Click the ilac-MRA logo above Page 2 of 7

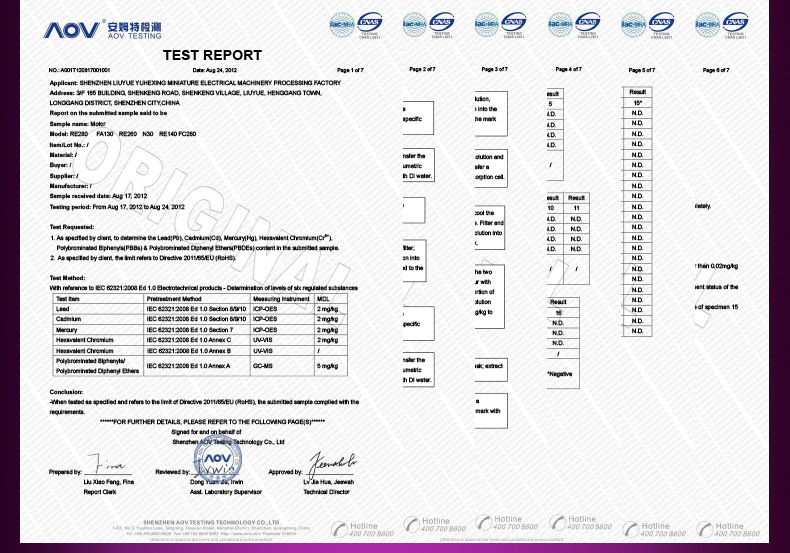point(415,25)
